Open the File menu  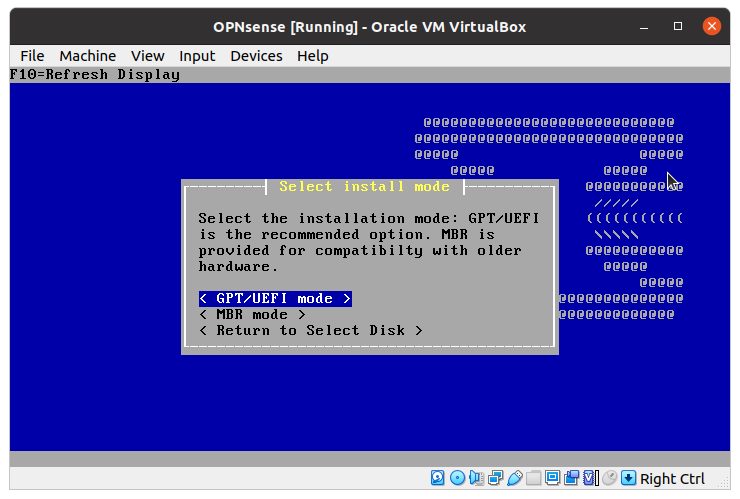[x=32, y=56]
